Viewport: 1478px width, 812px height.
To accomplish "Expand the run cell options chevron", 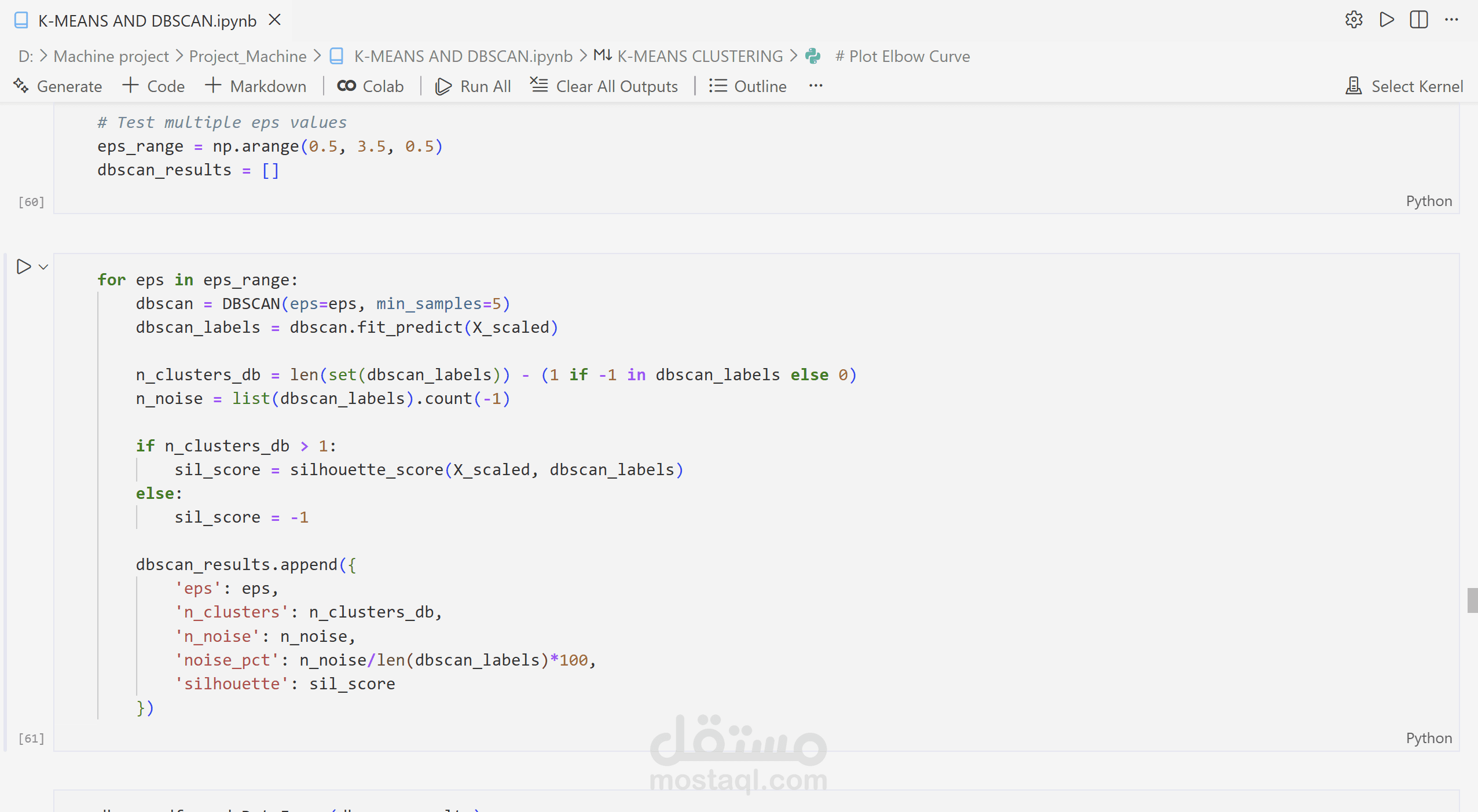I will click(43, 267).
